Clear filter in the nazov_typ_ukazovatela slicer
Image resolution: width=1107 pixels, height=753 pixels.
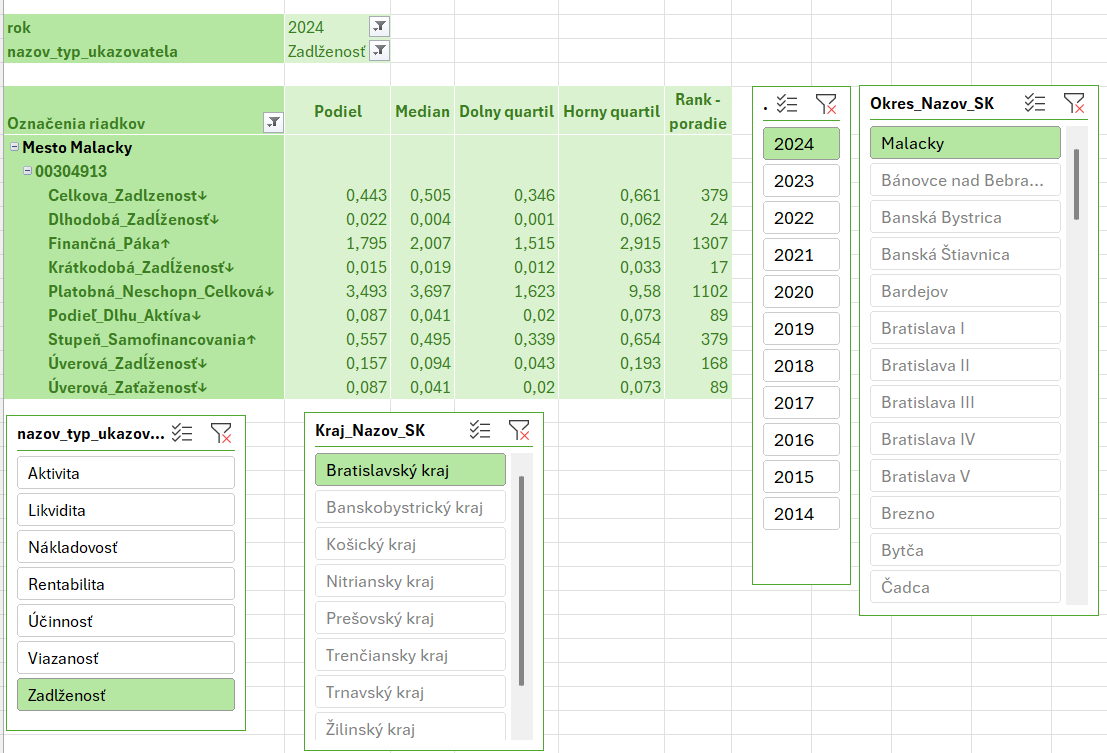coord(220,432)
